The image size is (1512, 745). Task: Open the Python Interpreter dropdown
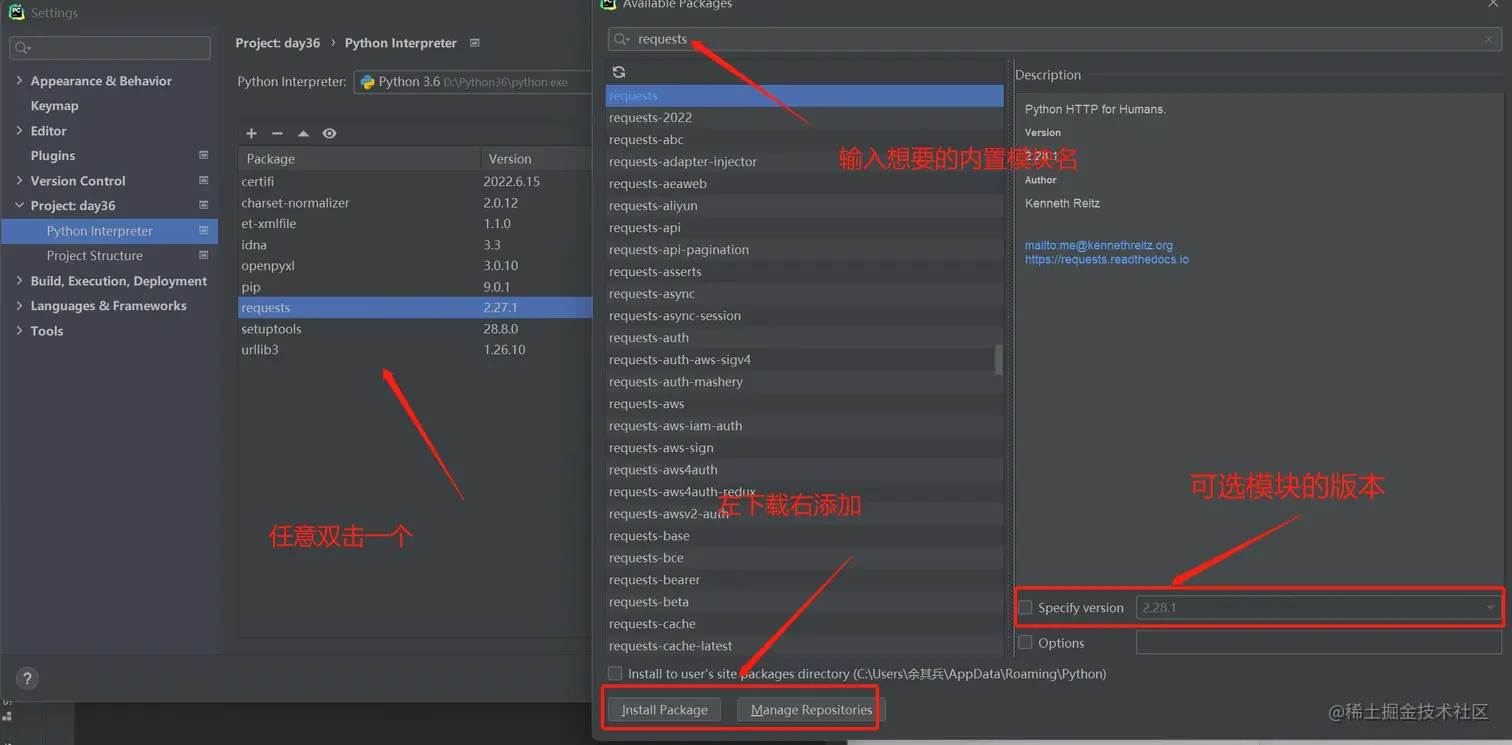coord(473,82)
